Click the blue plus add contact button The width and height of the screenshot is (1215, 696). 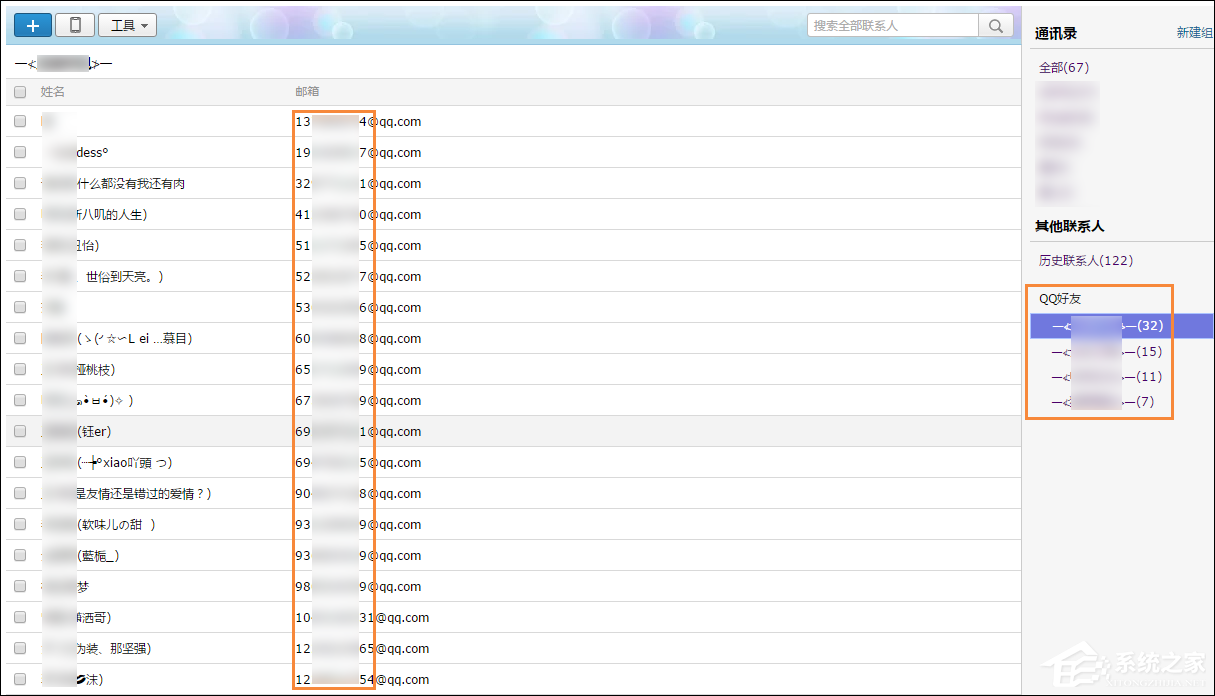click(x=33, y=25)
